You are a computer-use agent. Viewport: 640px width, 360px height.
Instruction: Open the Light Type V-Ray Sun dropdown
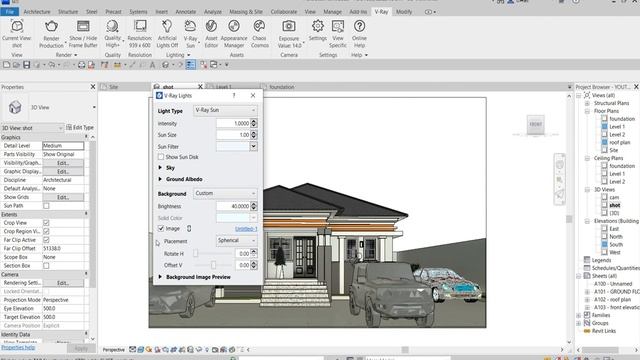[225, 110]
